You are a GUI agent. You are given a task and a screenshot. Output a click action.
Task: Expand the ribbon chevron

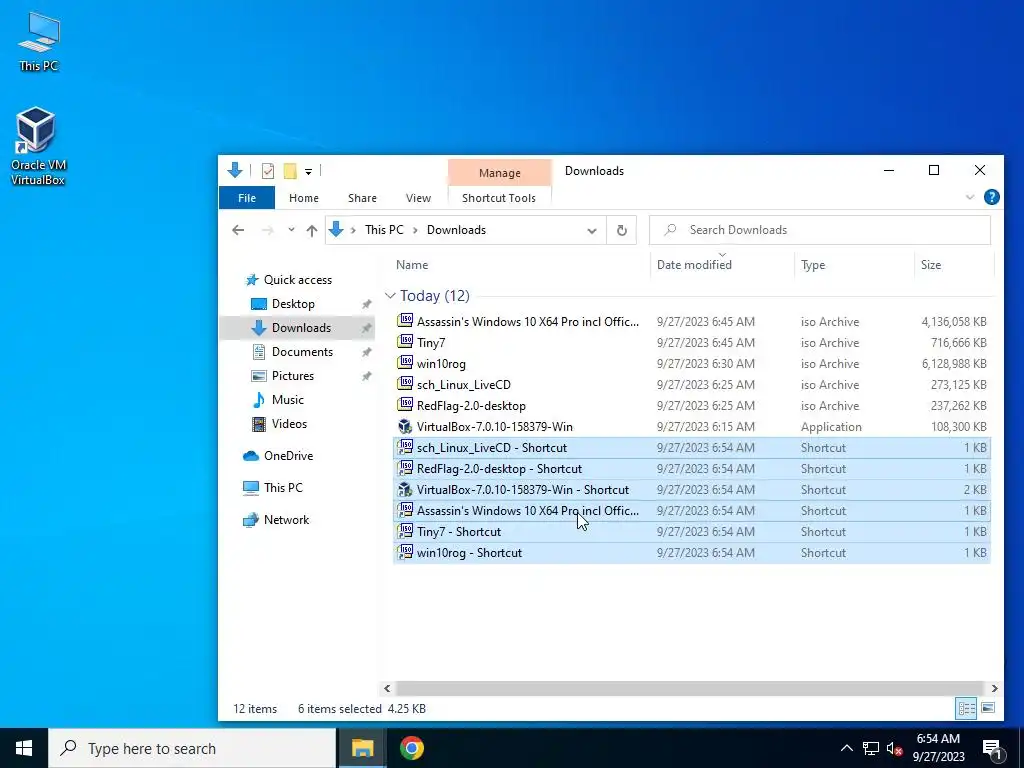coord(970,197)
